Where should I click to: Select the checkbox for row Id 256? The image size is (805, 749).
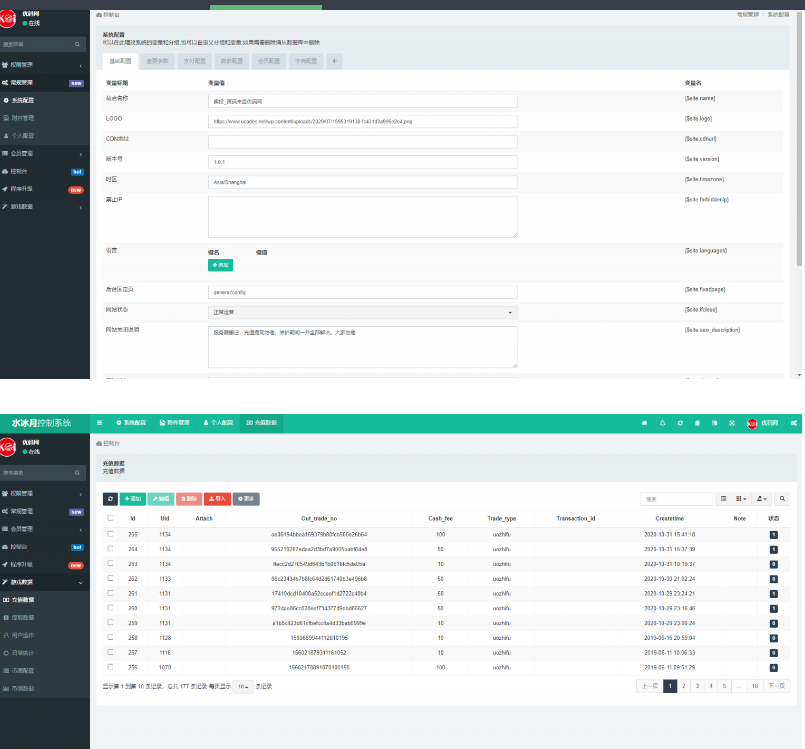click(110, 666)
